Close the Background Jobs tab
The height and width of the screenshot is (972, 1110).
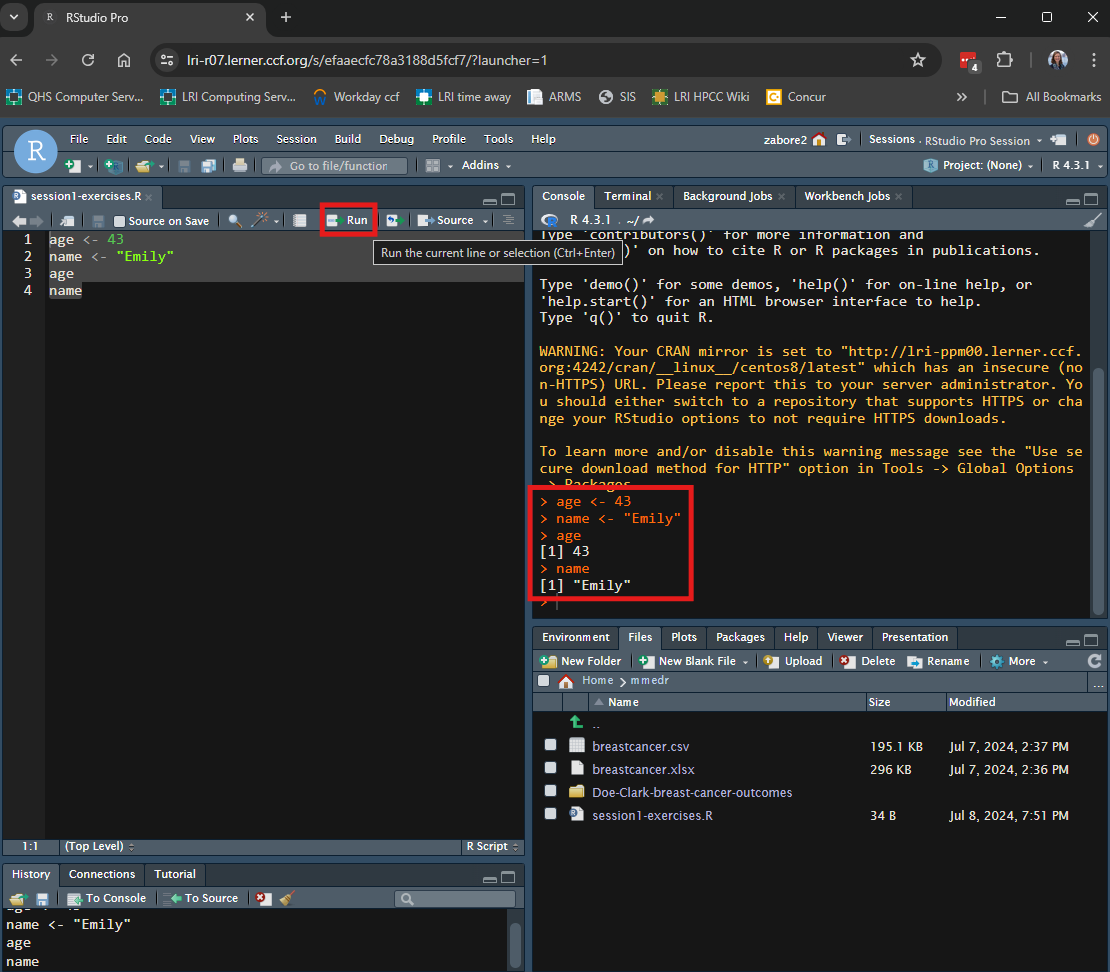point(782,197)
